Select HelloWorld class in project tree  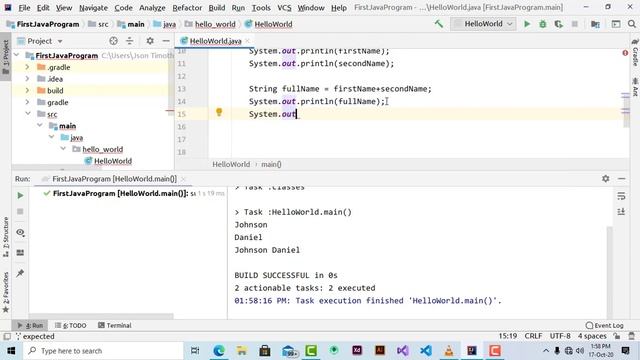pyautogui.click(x=108, y=161)
